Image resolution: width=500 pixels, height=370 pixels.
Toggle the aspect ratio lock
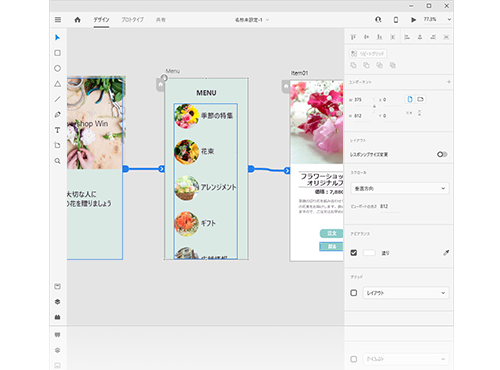(374, 106)
